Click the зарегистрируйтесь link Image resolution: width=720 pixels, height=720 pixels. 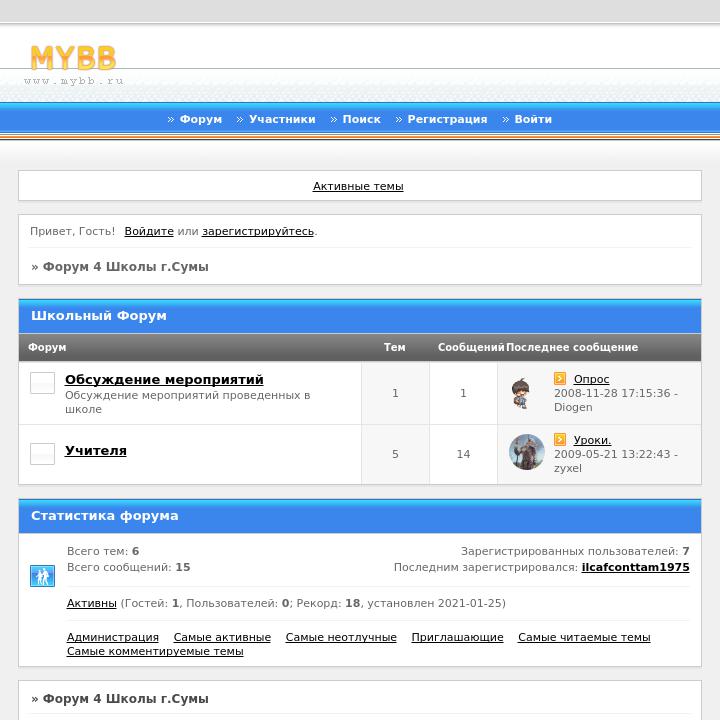pyautogui.click(x=258, y=231)
